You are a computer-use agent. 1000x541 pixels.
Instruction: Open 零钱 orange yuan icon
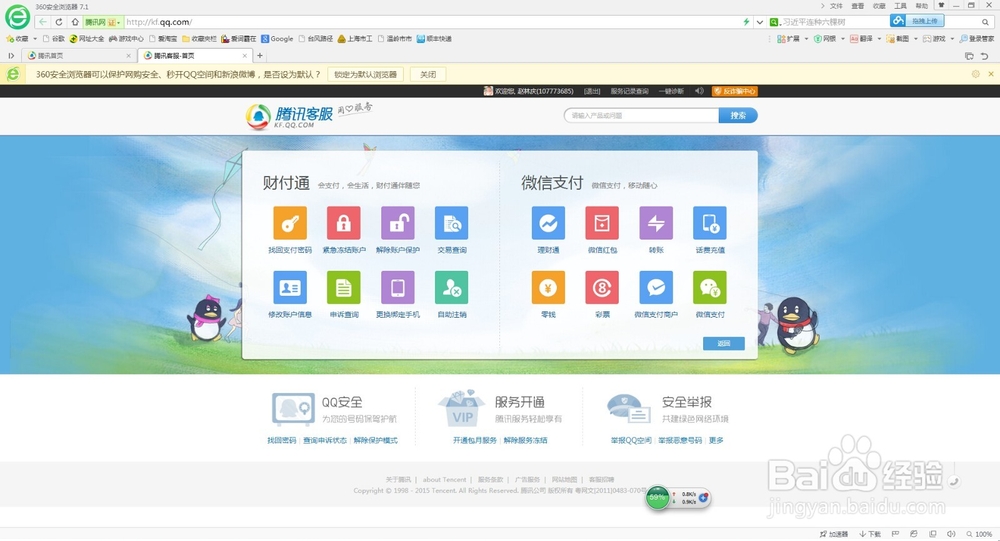(x=548, y=288)
